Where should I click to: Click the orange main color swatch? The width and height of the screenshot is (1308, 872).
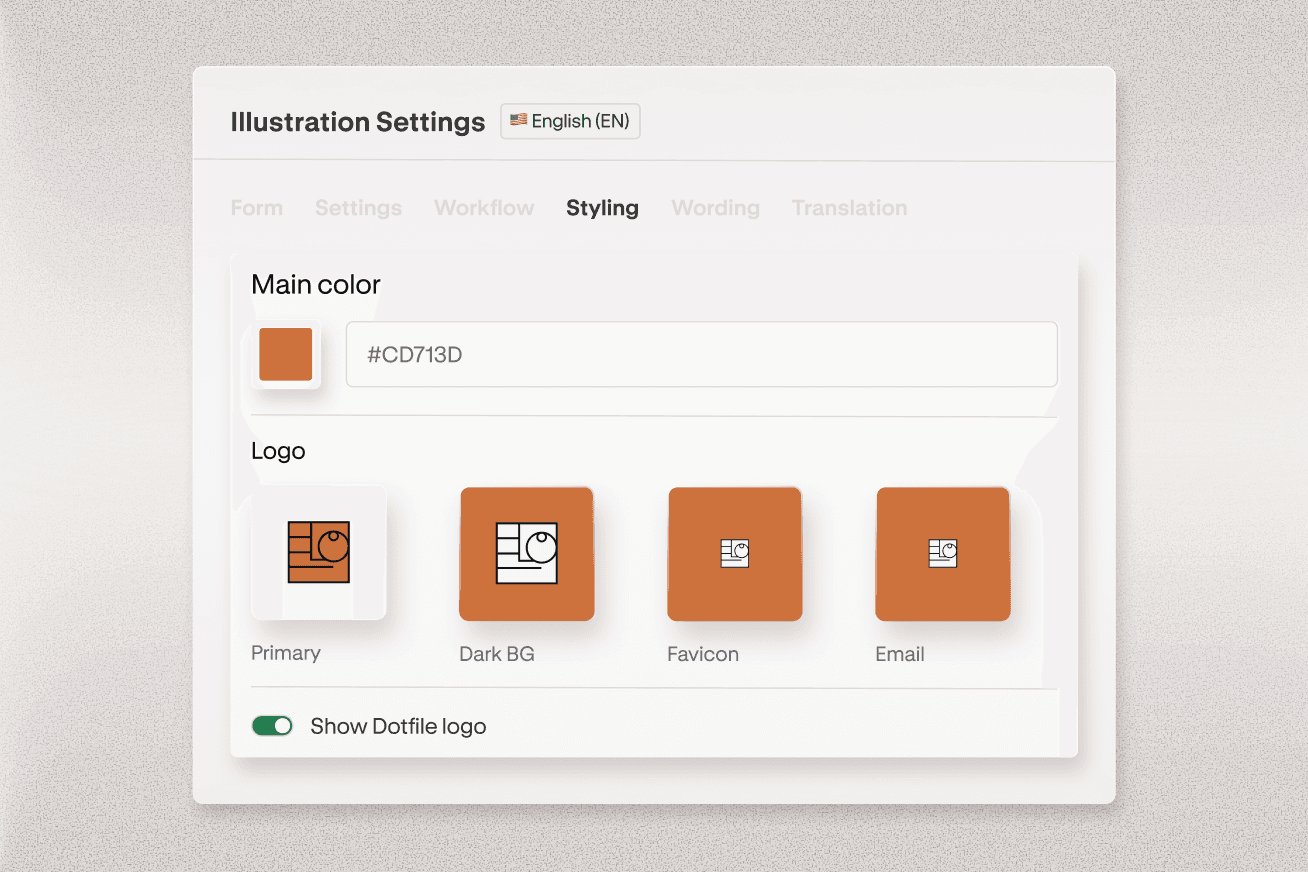tap(286, 354)
